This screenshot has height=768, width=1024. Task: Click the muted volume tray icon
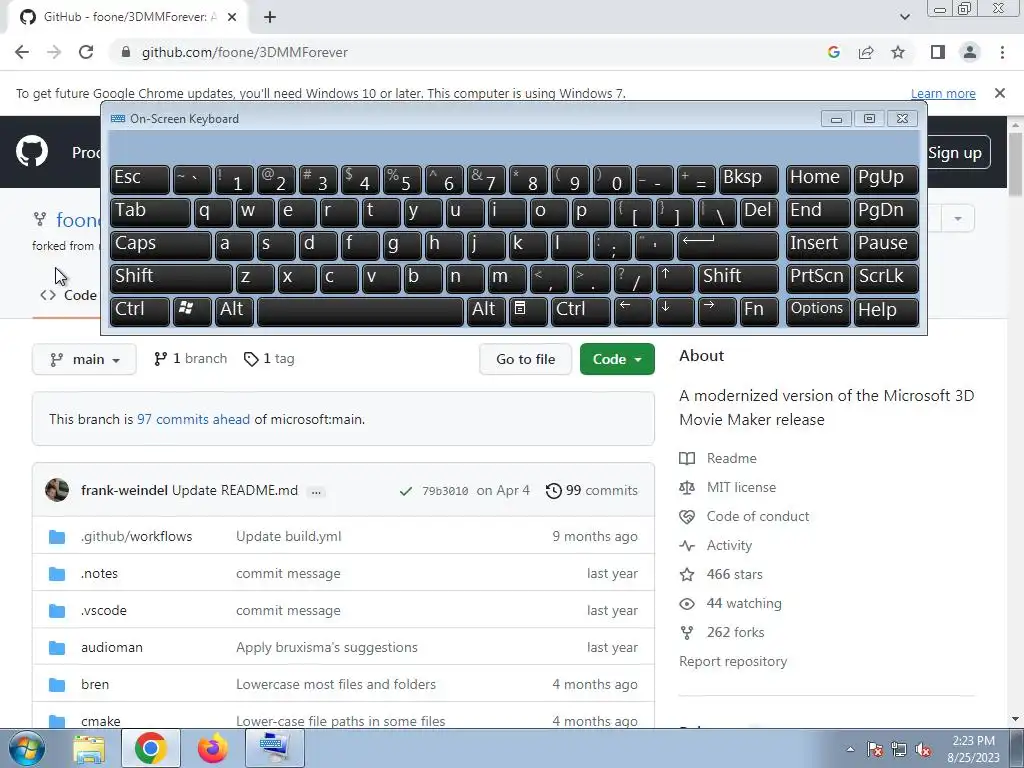(923, 750)
